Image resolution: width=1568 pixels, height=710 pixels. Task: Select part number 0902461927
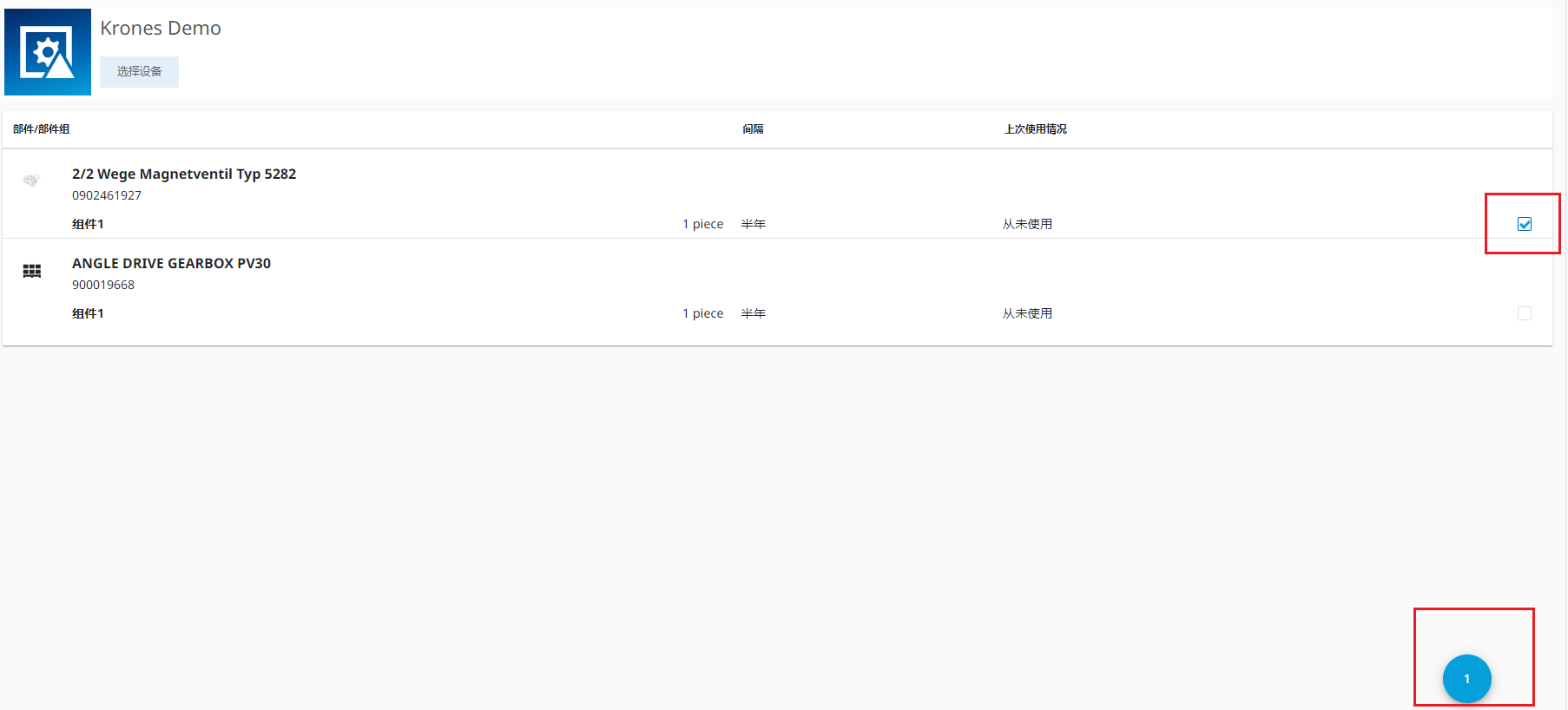[107, 196]
